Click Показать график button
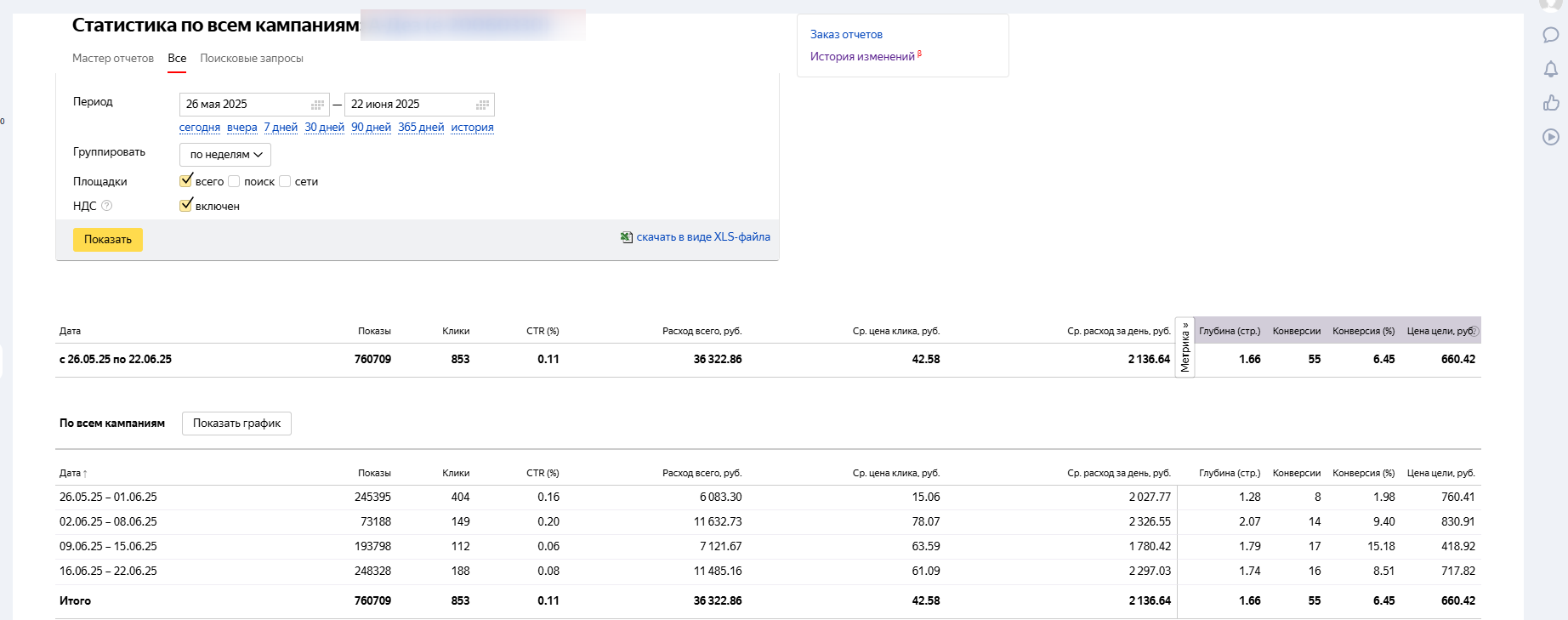 (x=236, y=424)
